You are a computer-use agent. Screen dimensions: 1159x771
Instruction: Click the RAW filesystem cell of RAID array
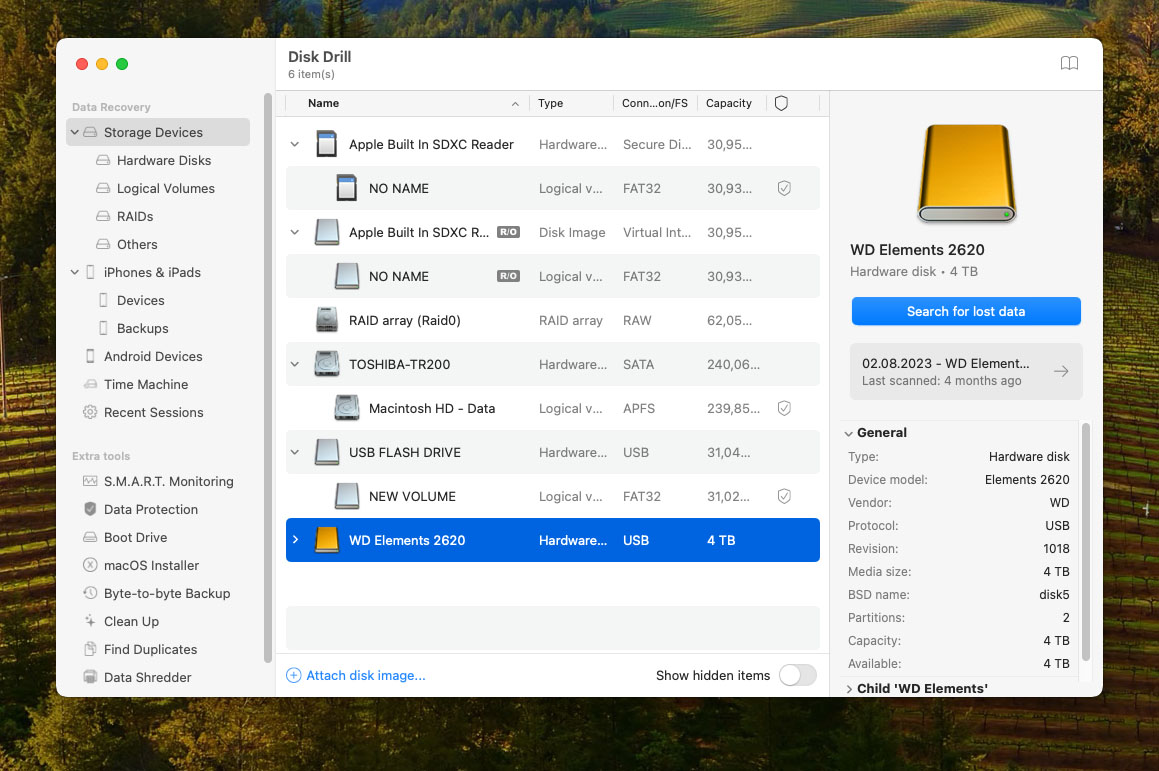click(637, 320)
